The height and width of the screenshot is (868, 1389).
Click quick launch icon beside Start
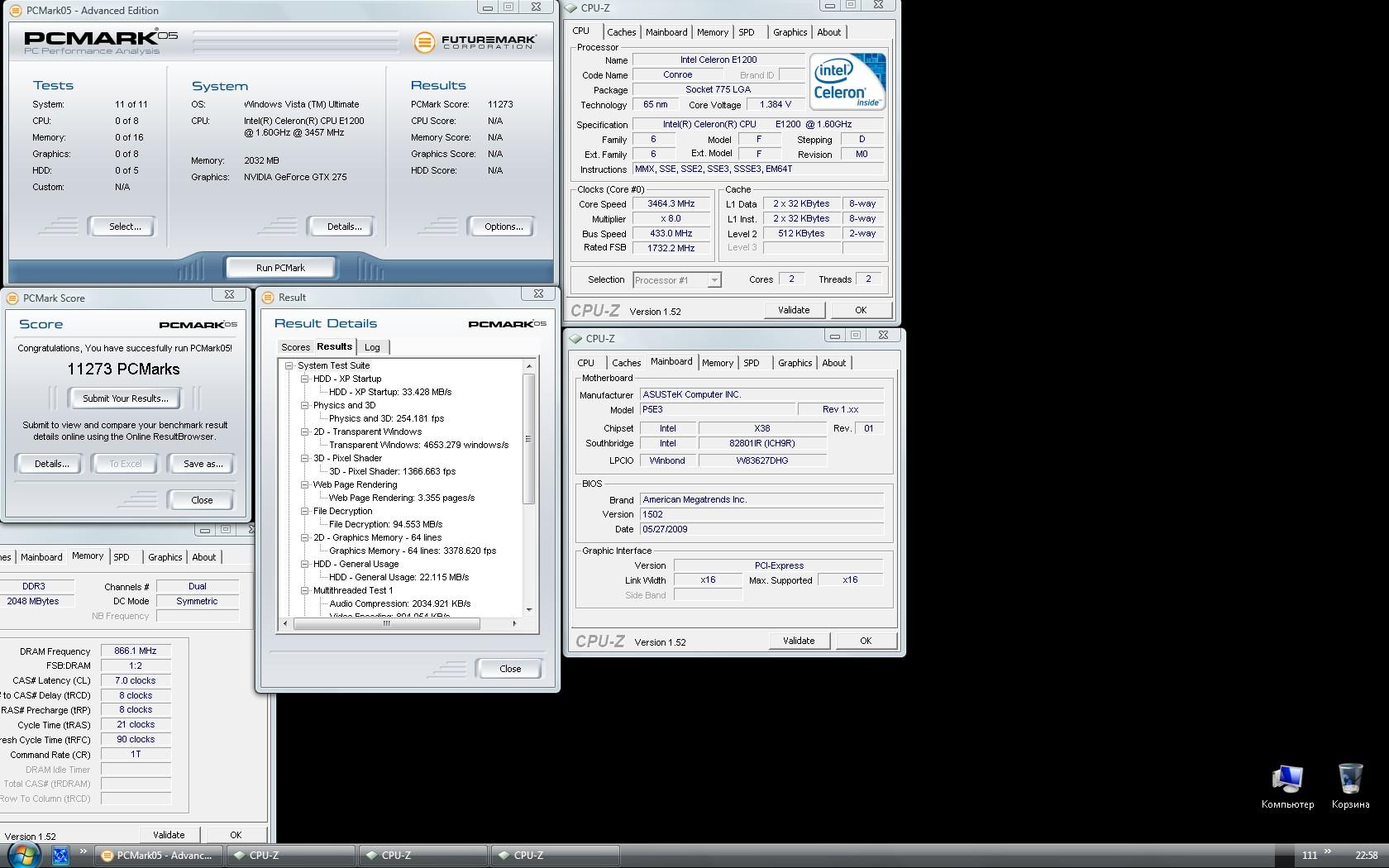[x=60, y=856]
